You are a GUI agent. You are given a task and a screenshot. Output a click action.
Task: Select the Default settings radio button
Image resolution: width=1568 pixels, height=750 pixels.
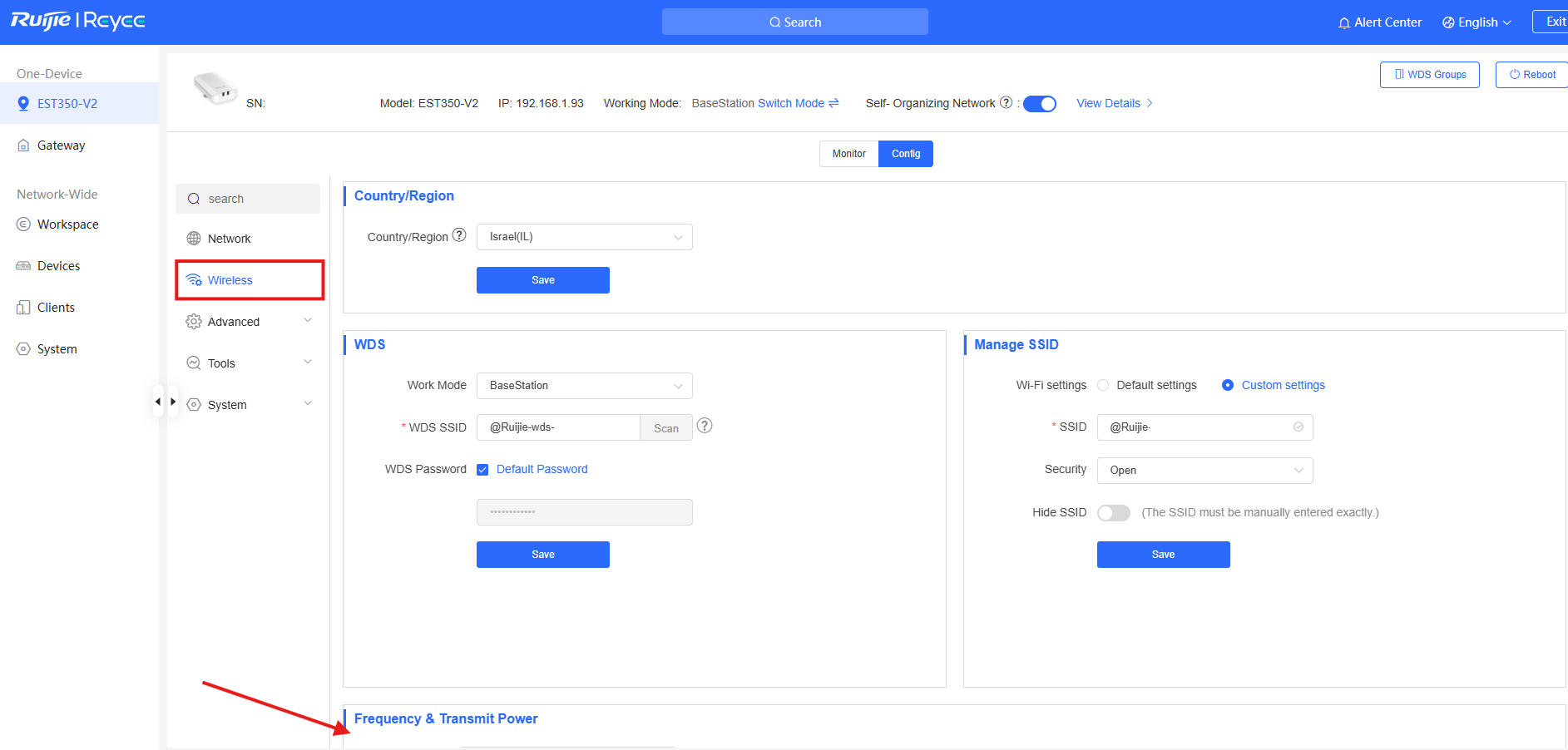[x=1103, y=385]
